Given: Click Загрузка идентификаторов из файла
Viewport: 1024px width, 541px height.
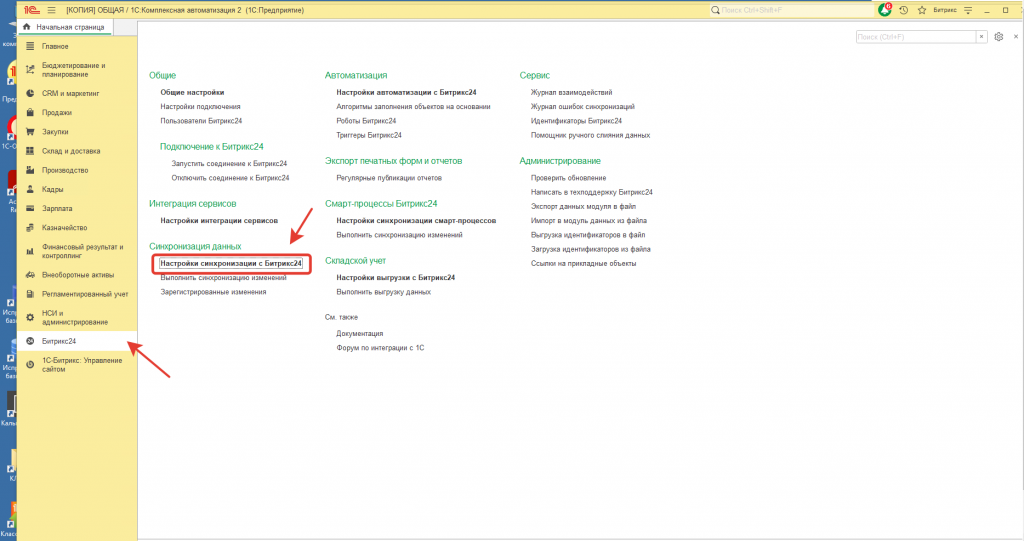Looking at the screenshot, I should click(590, 250).
